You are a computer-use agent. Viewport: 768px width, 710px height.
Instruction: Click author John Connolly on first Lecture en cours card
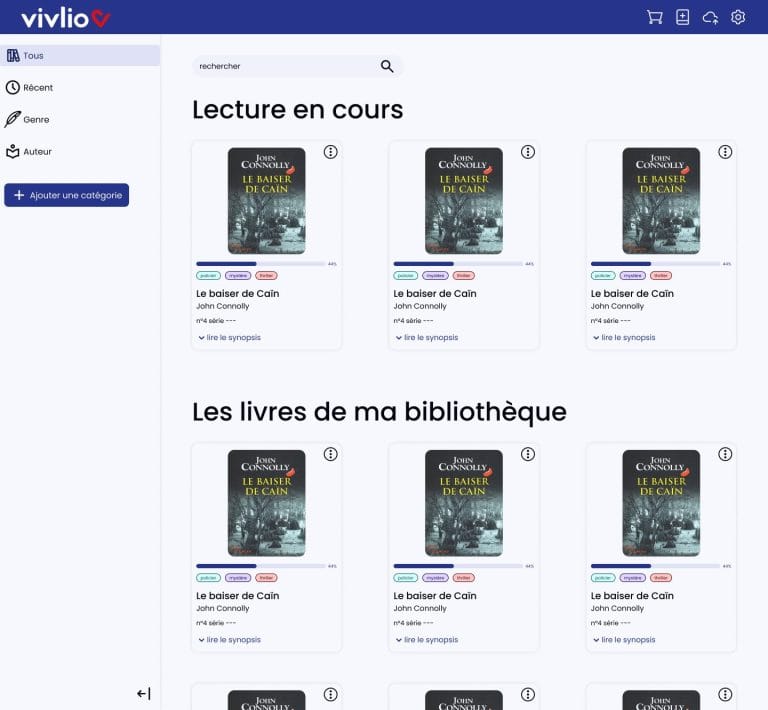pos(223,306)
